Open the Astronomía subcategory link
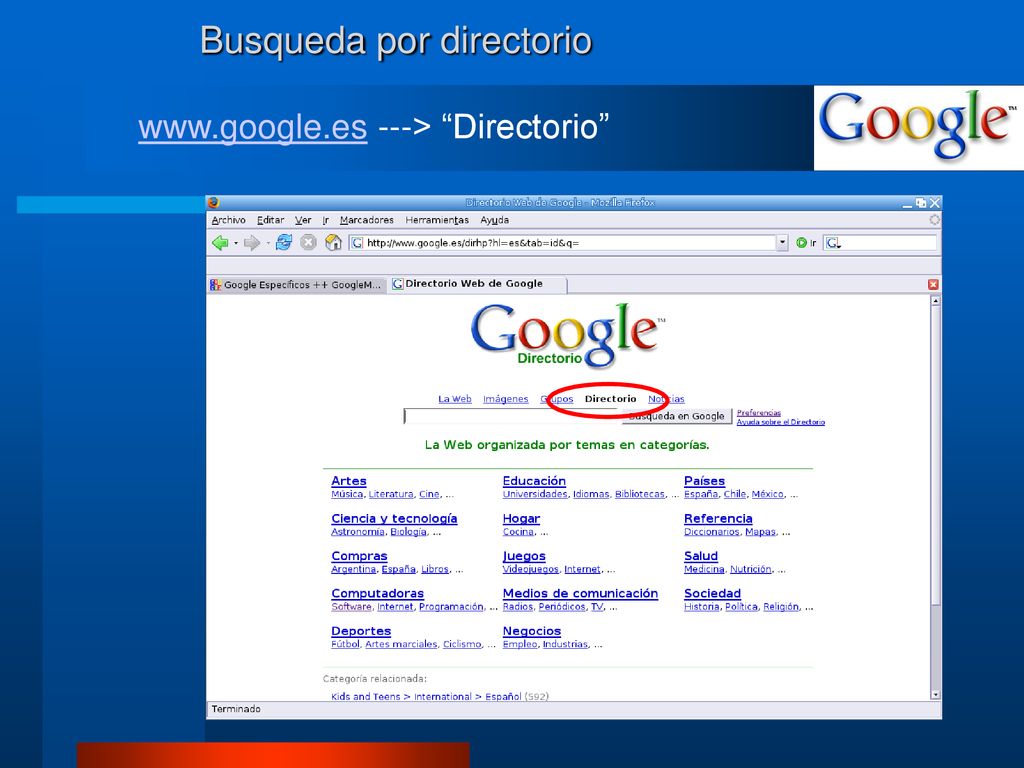 coord(358,532)
